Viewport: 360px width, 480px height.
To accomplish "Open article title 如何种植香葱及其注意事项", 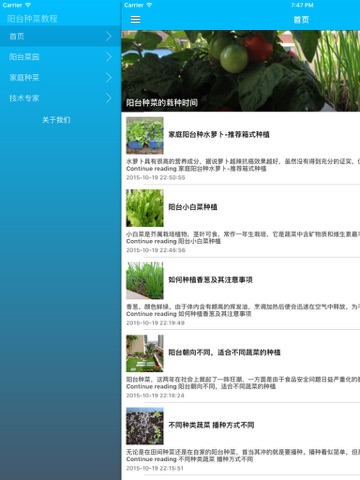I will tap(210, 280).
